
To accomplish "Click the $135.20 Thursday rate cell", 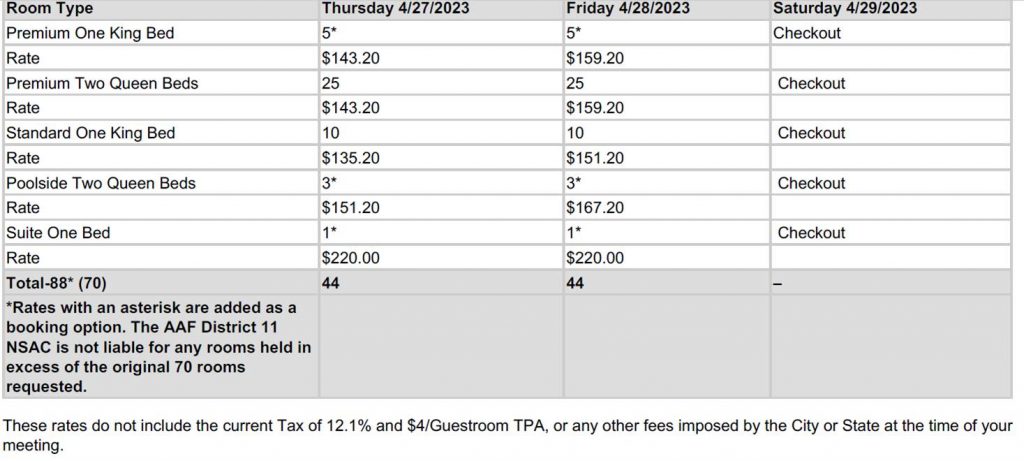I will (441, 158).
